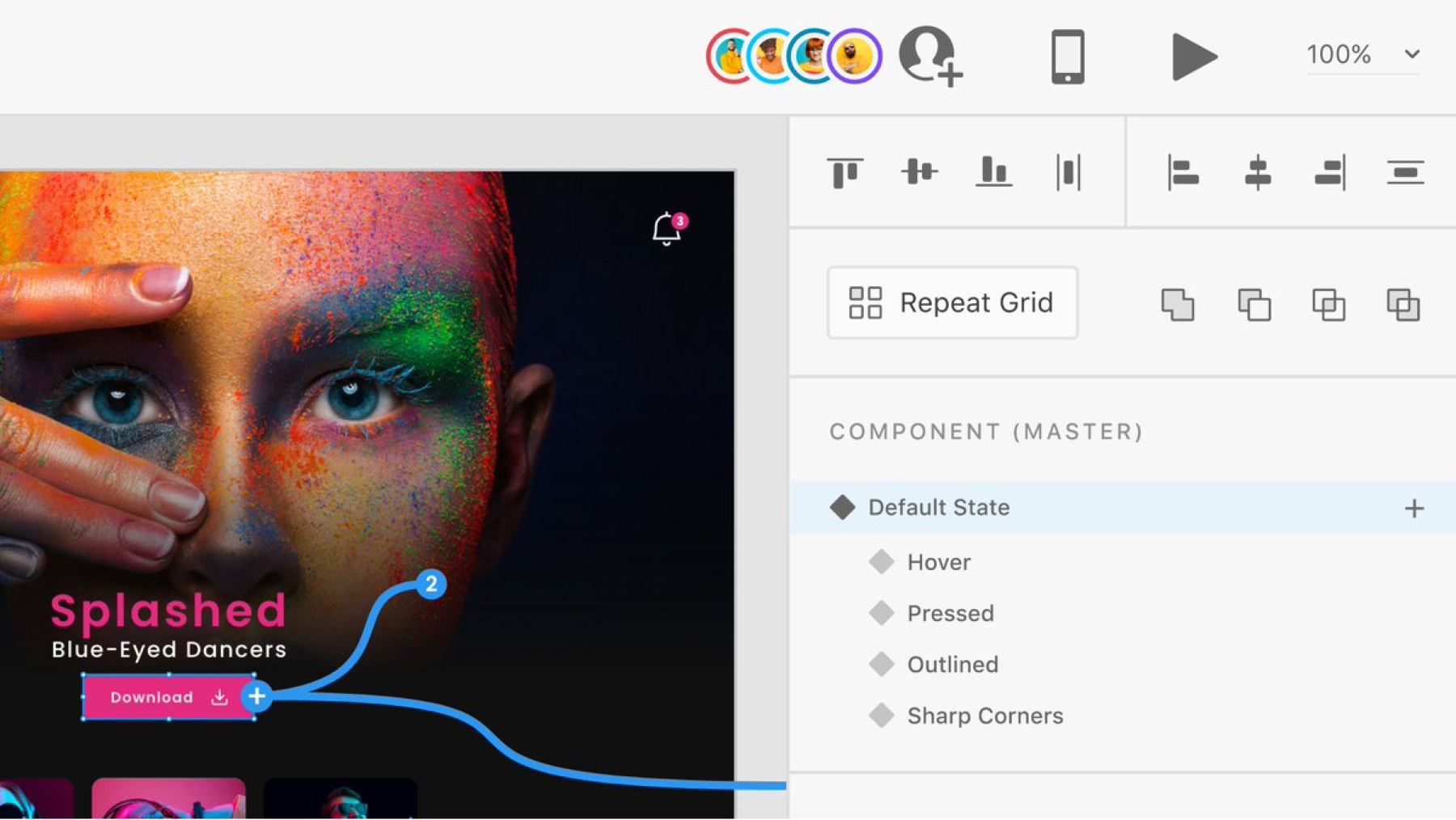Image resolution: width=1456 pixels, height=820 pixels.
Task: Click the dark thumbnail with sunglasses person
Action: click(341, 799)
